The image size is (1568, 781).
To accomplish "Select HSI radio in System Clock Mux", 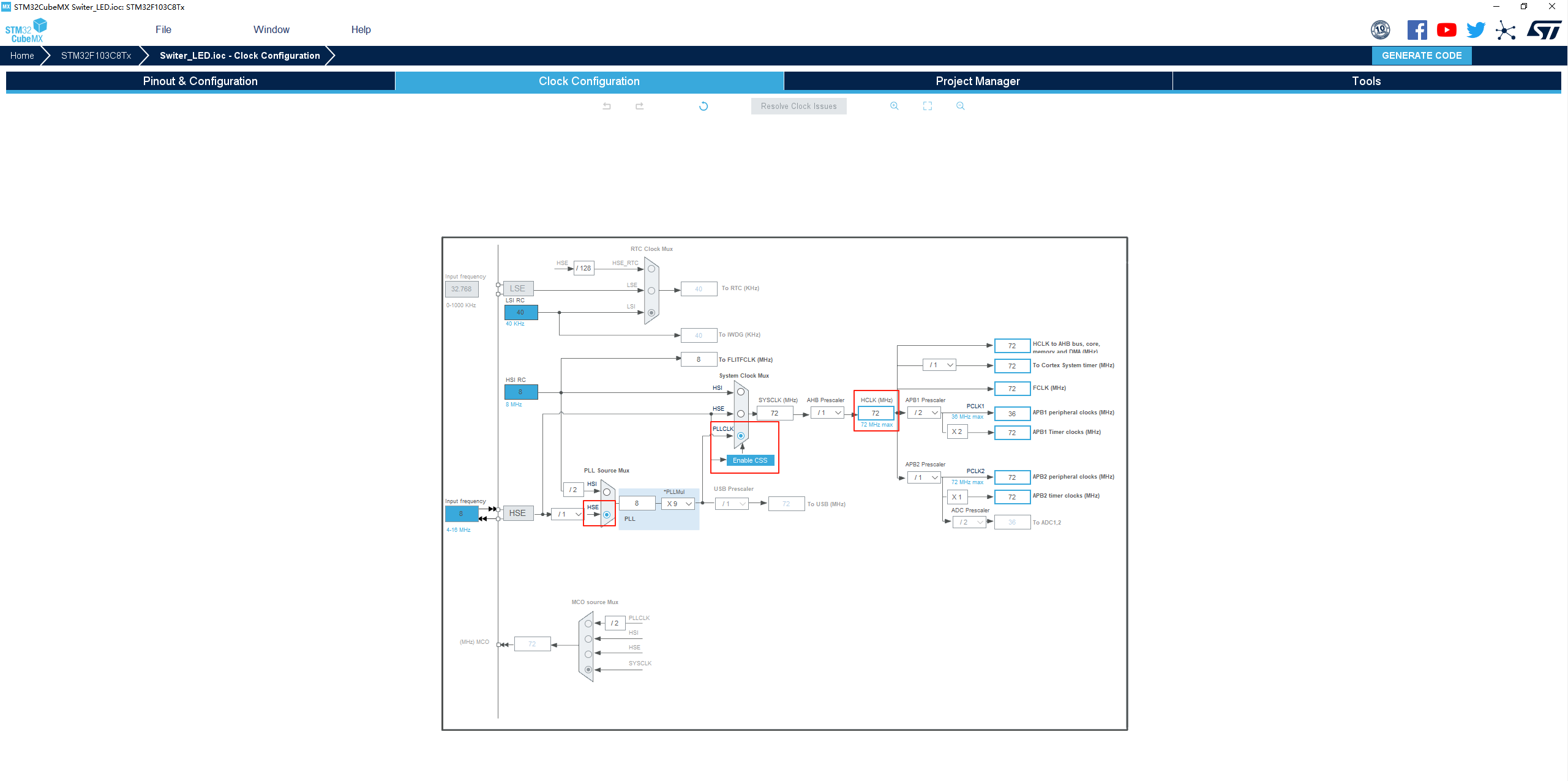I will point(741,392).
